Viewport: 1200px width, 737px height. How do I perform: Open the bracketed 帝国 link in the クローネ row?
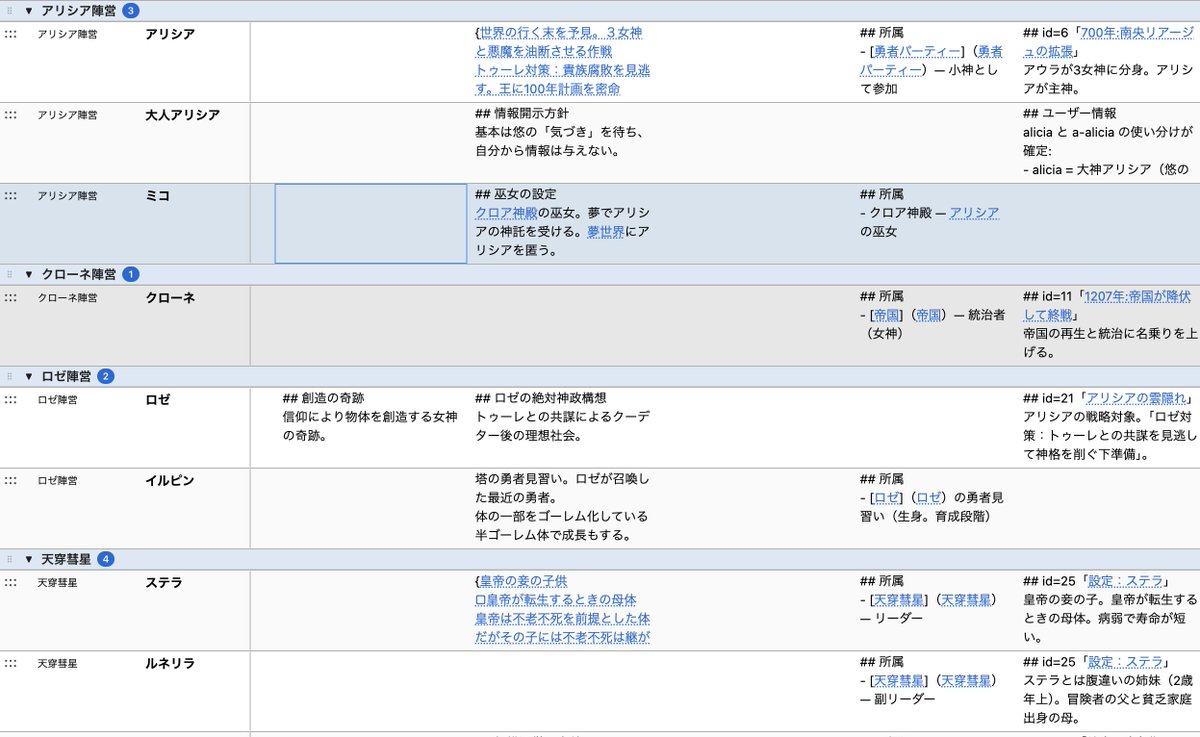coord(887,315)
